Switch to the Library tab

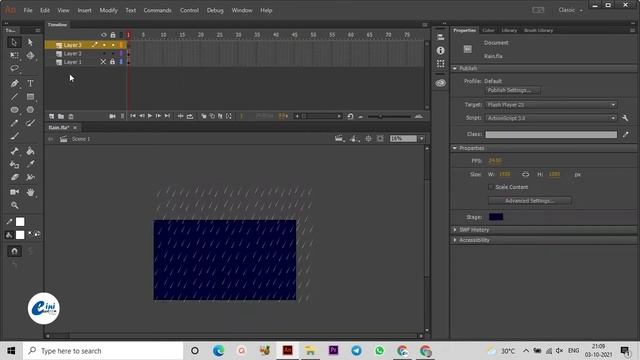point(509,31)
